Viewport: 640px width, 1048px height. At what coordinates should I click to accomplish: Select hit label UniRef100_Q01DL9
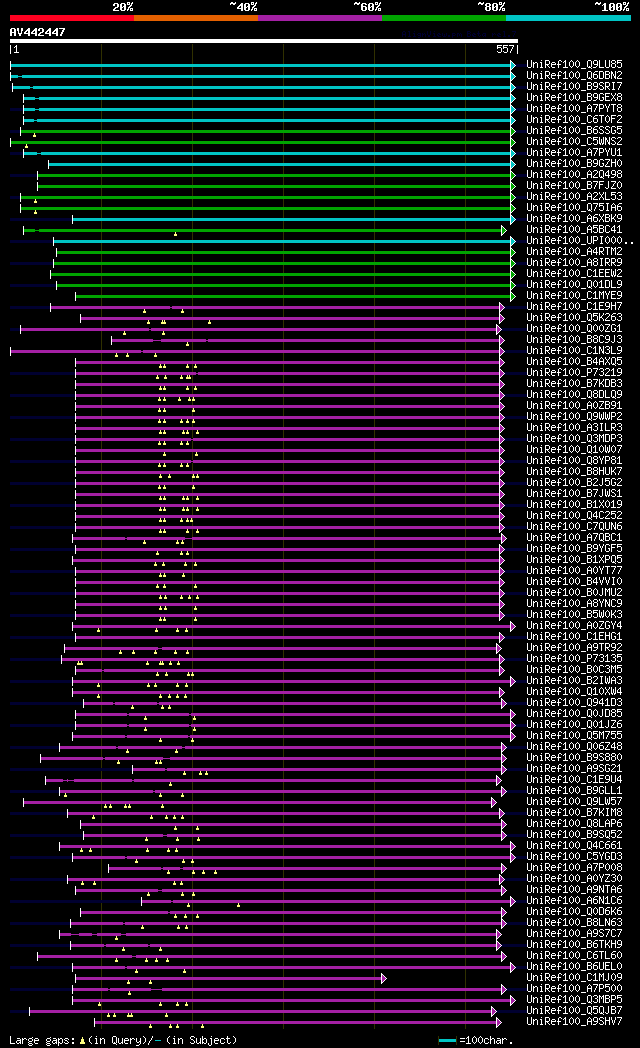click(x=574, y=285)
